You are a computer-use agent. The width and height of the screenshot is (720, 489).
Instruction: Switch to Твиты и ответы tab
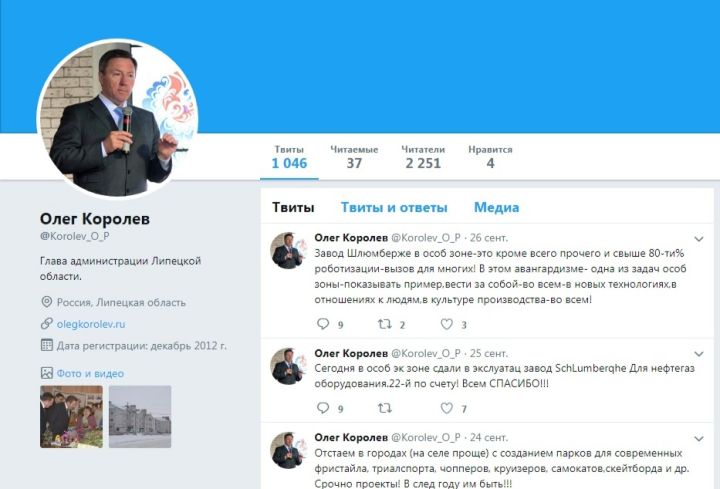pos(394,207)
